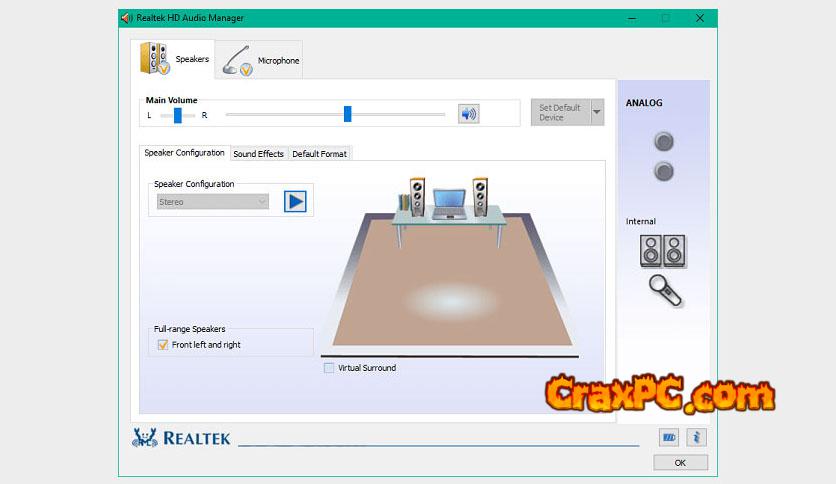Image resolution: width=836 pixels, height=484 pixels.
Task: Adjust the left-right balance slider handle
Action: click(x=178, y=115)
